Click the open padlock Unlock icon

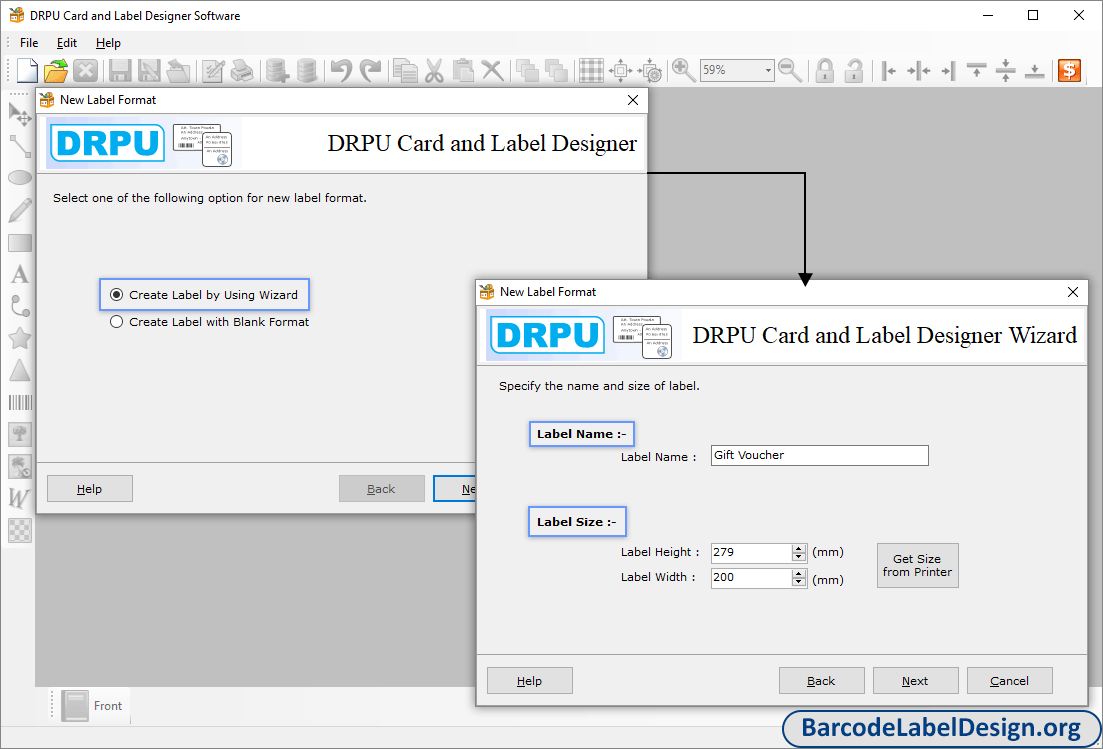pos(853,70)
